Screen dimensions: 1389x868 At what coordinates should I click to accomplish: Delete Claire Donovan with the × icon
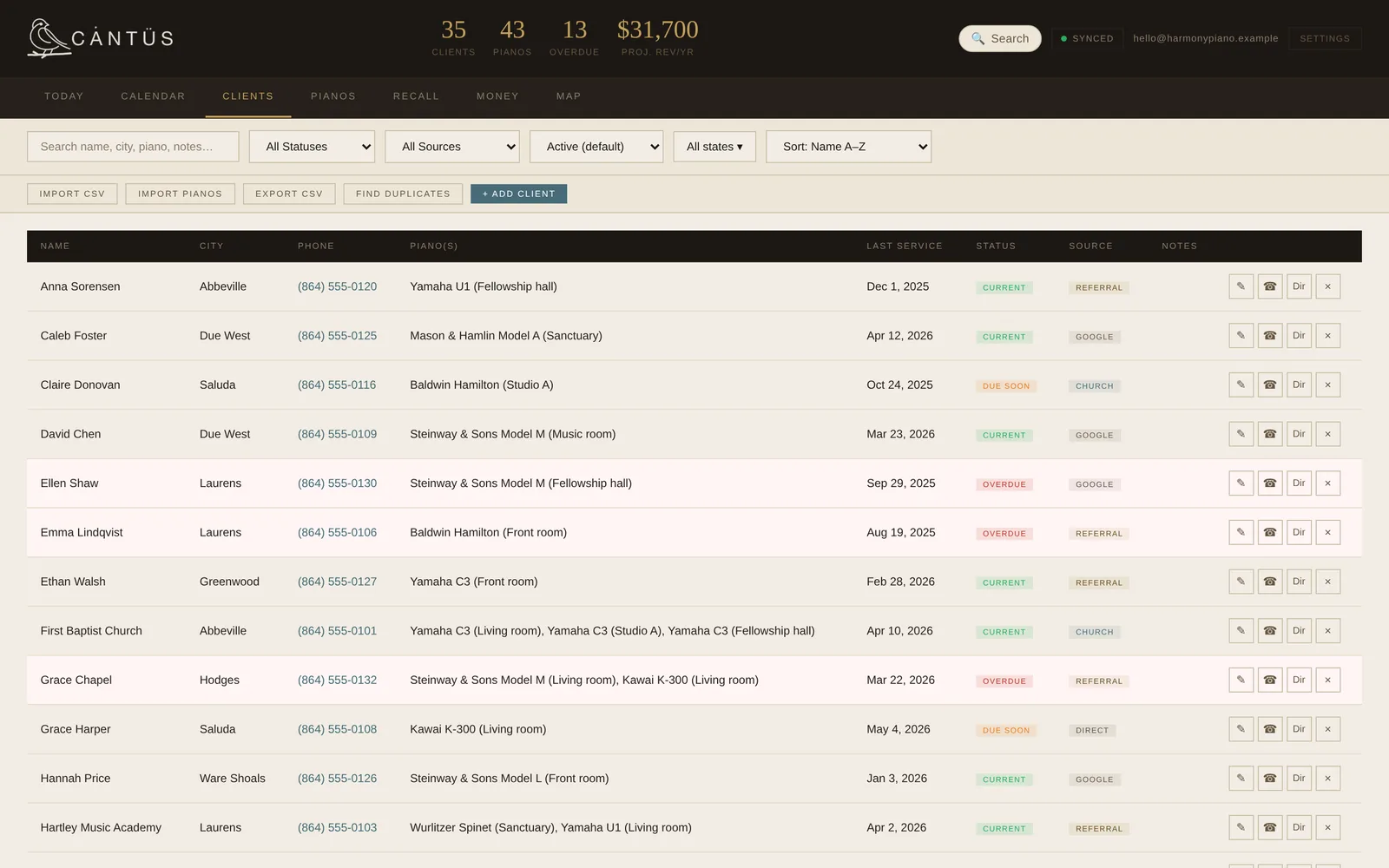pos(1327,385)
